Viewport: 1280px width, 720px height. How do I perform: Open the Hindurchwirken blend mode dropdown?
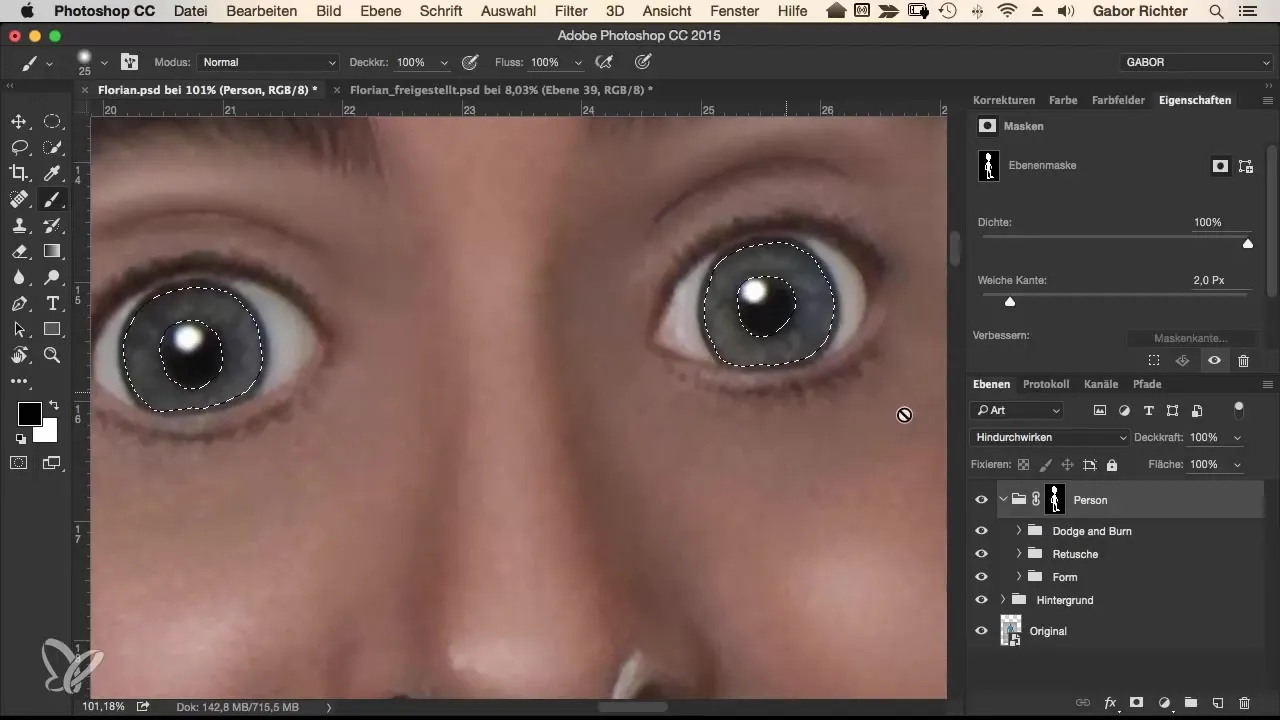(x=1050, y=438)
